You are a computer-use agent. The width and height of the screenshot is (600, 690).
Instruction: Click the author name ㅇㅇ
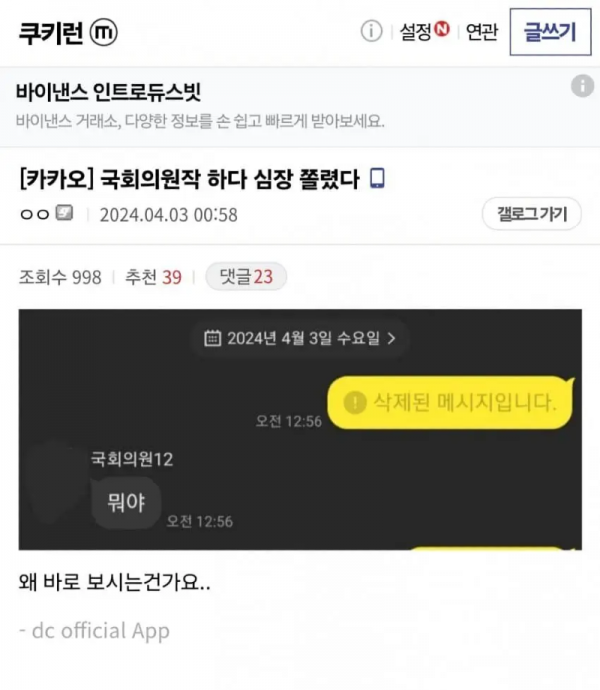pyautogui.click(x=35, y=214)
